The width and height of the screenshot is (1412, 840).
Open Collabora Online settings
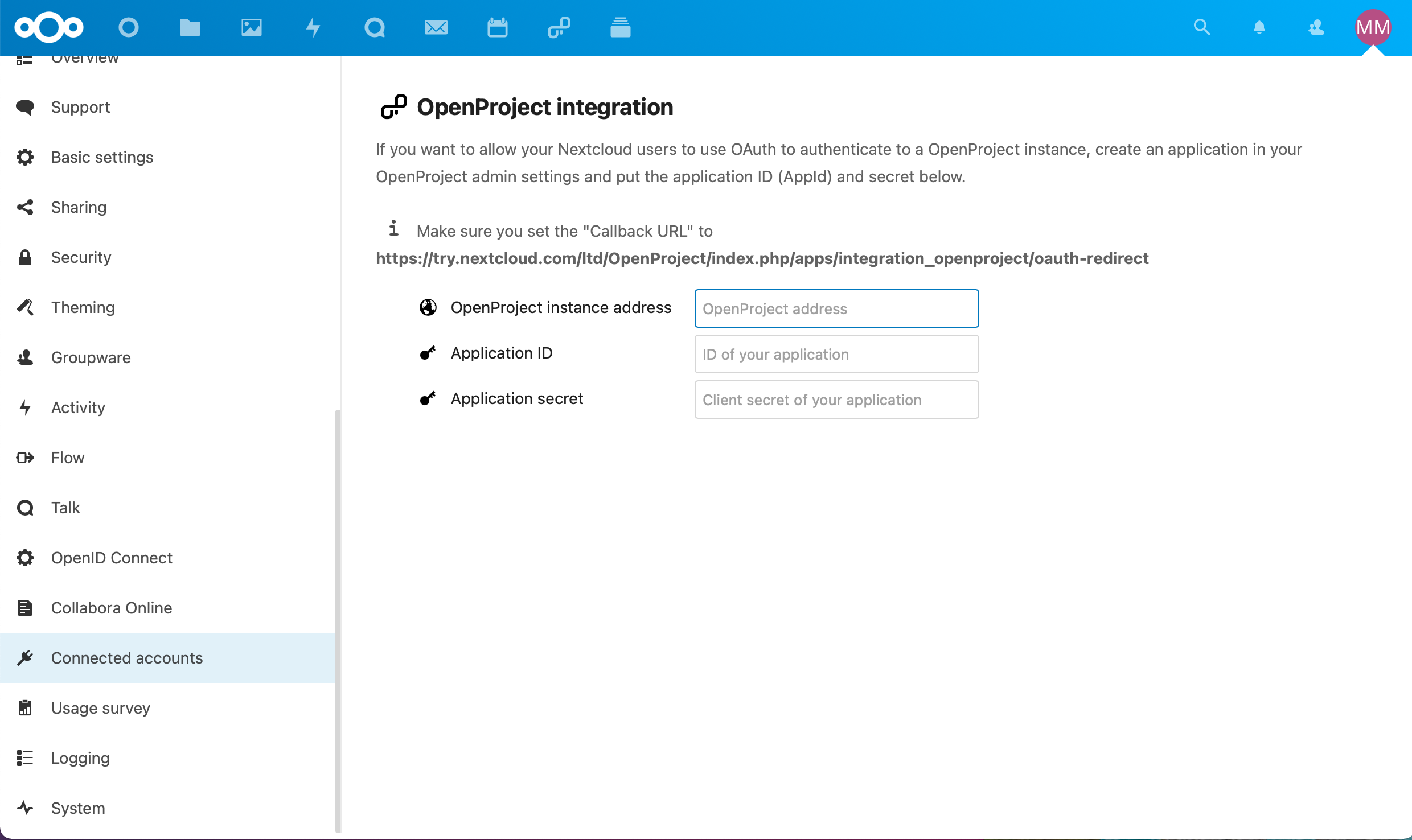coord(167,608)
